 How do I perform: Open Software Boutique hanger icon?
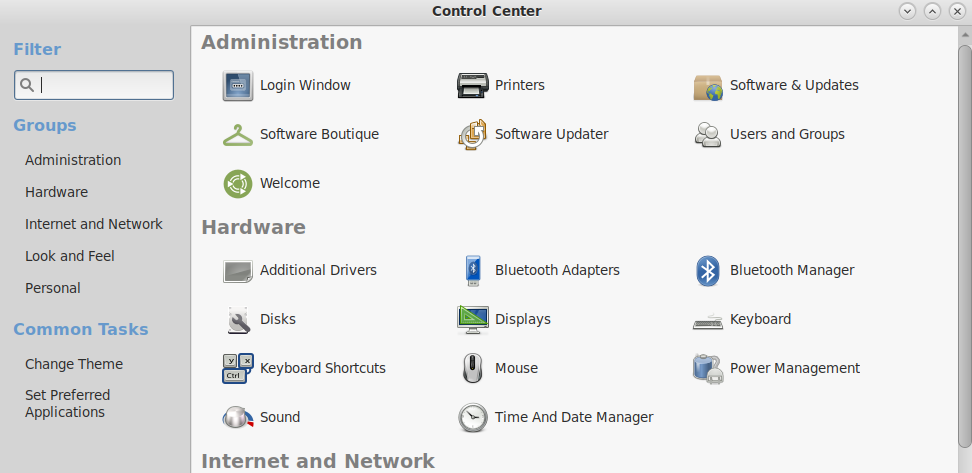pos(237,135)
